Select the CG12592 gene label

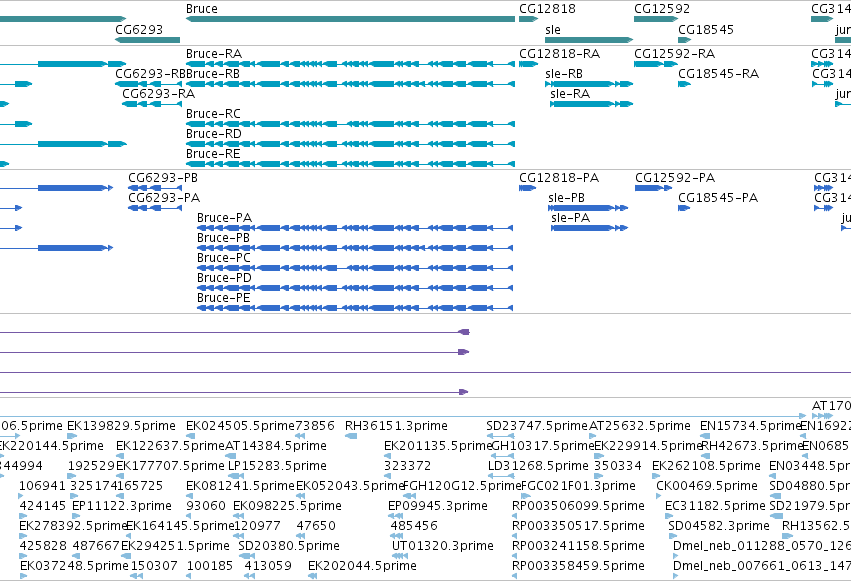[662, 9]
